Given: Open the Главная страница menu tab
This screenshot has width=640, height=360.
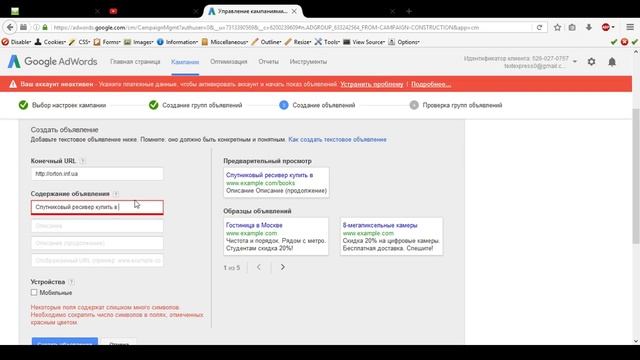Looking at the screenshot, I should pos(135,62).
